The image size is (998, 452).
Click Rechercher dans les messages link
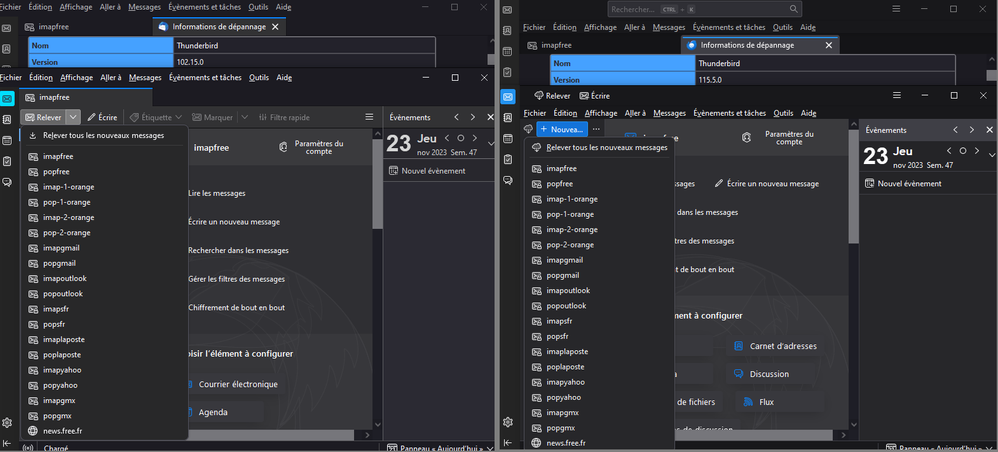(x=238, y=250)
